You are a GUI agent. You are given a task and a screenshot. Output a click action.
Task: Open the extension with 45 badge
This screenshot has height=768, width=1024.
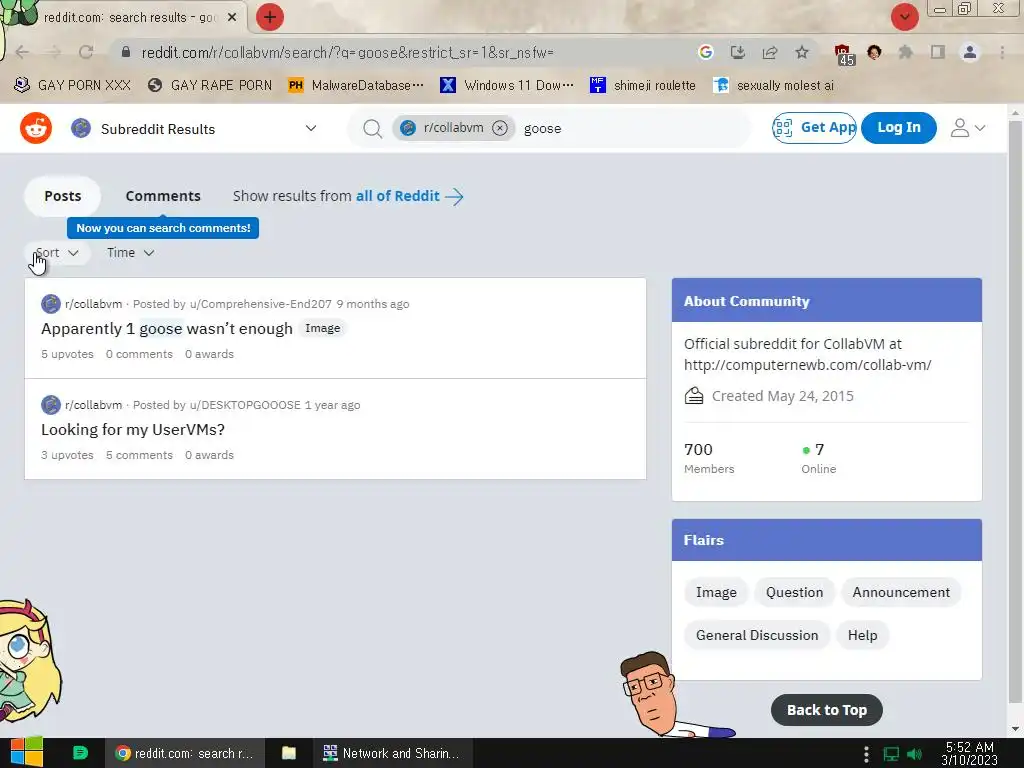click(844, 54)
